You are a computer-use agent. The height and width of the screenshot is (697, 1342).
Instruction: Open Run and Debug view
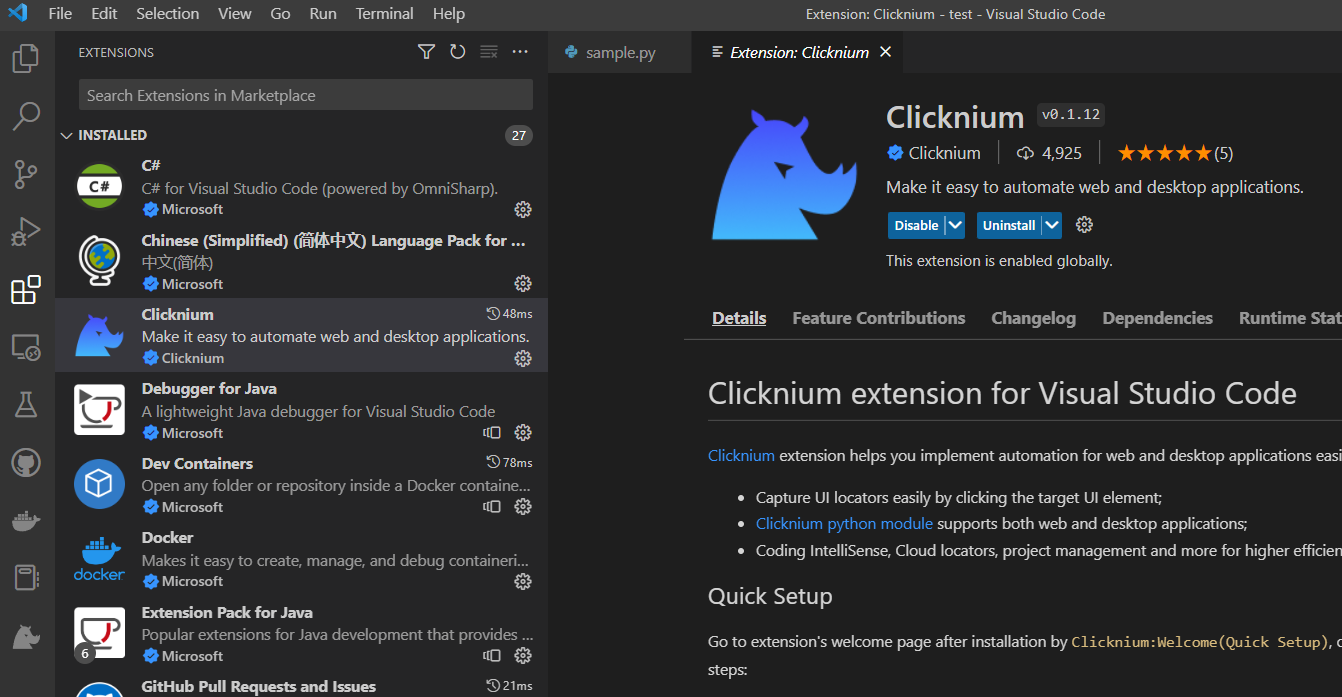(x=26, y=232)
